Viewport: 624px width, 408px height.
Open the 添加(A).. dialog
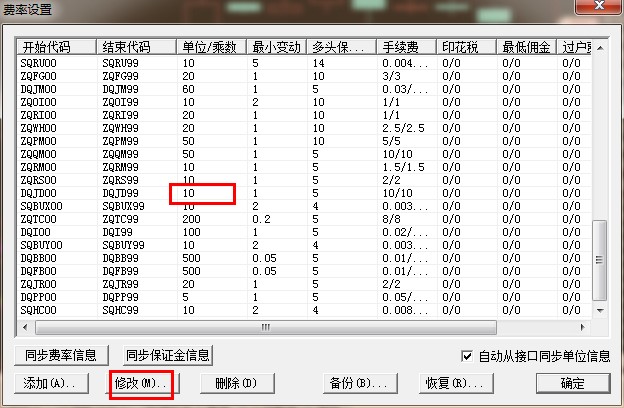click(x=51, y=383)
